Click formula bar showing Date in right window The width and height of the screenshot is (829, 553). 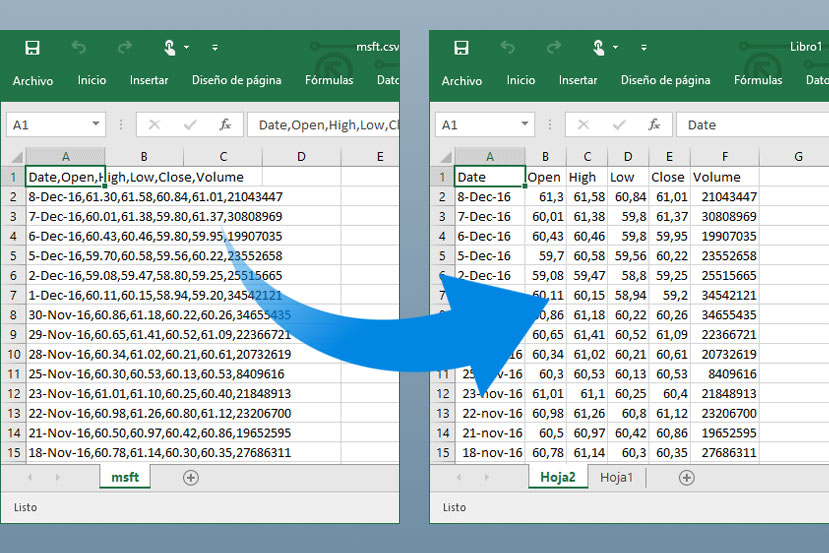[x=750, y=125]
